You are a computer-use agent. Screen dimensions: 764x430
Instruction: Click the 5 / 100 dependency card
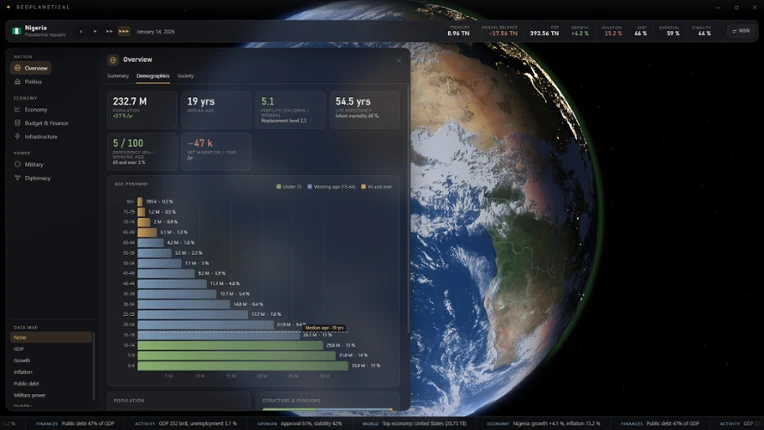click(x=142, y=151)
